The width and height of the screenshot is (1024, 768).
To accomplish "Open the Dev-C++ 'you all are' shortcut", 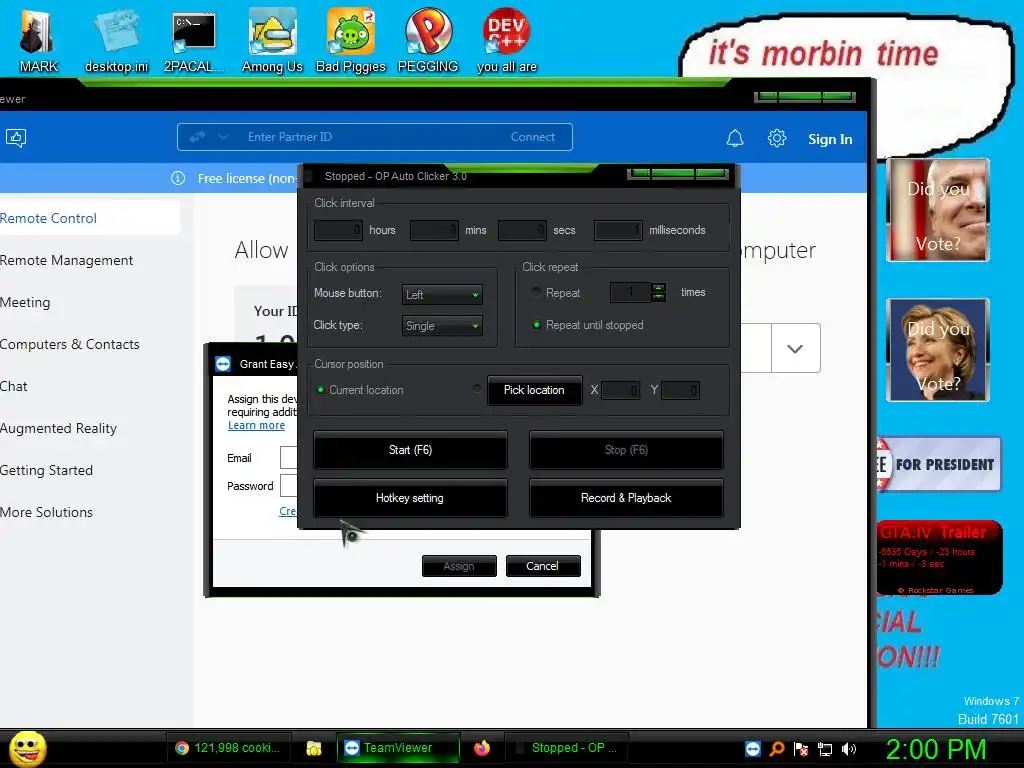I will point(507,40).
